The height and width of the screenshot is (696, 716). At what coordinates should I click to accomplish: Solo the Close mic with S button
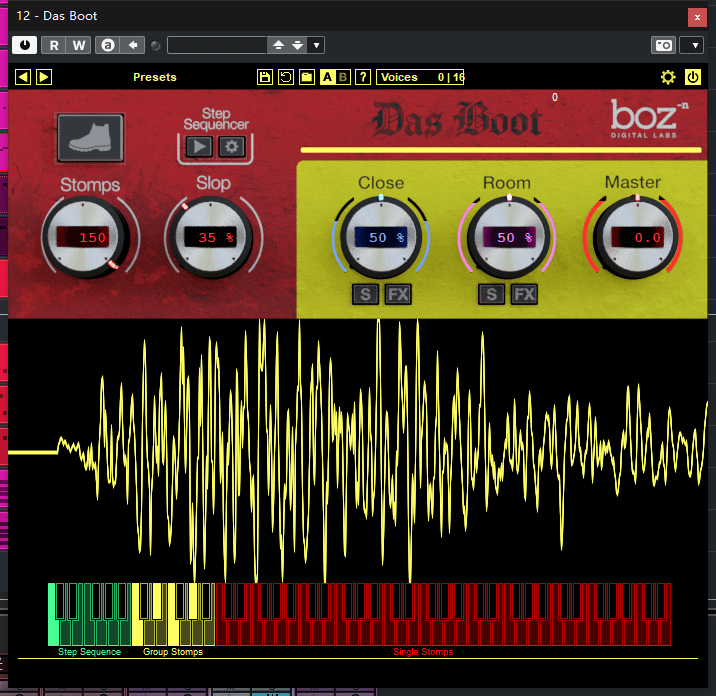(366, 293)
